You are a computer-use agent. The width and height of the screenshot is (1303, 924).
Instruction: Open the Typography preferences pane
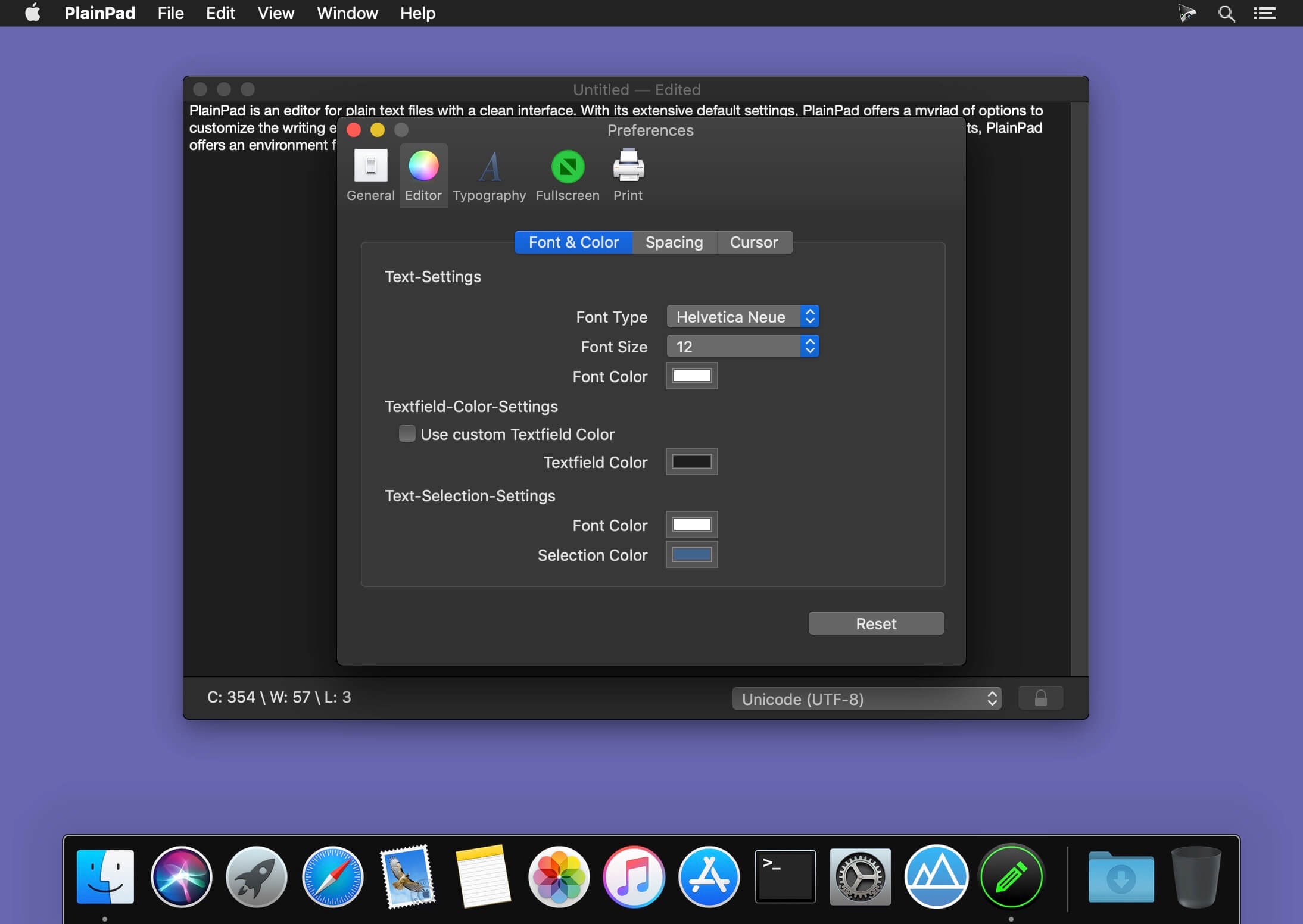point(489,176)
